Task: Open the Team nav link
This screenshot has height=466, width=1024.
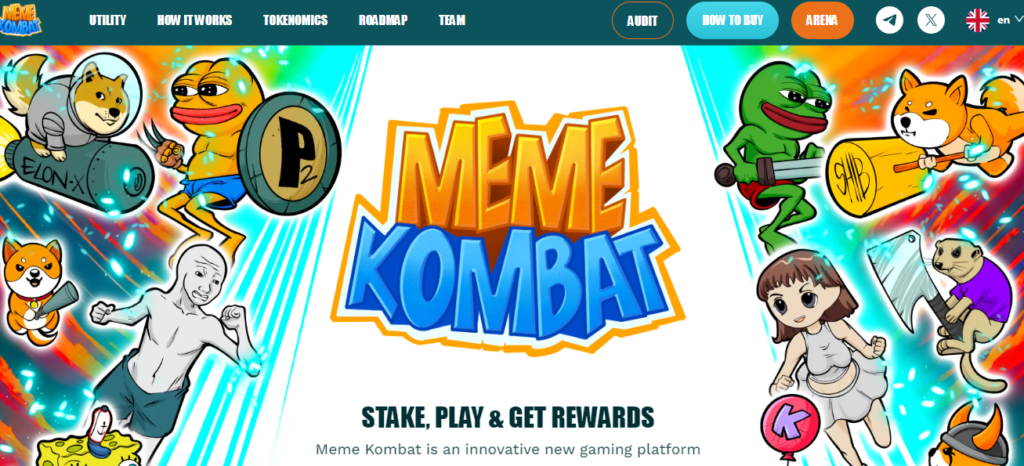Action: (452, 20)
